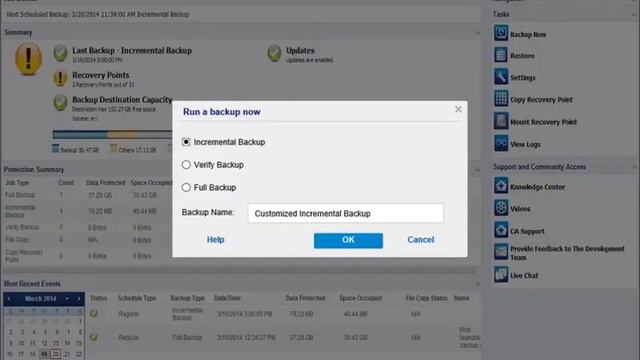Click the Provide Feedback to The Development Team link
640x360 pixels.
point(567,253)
